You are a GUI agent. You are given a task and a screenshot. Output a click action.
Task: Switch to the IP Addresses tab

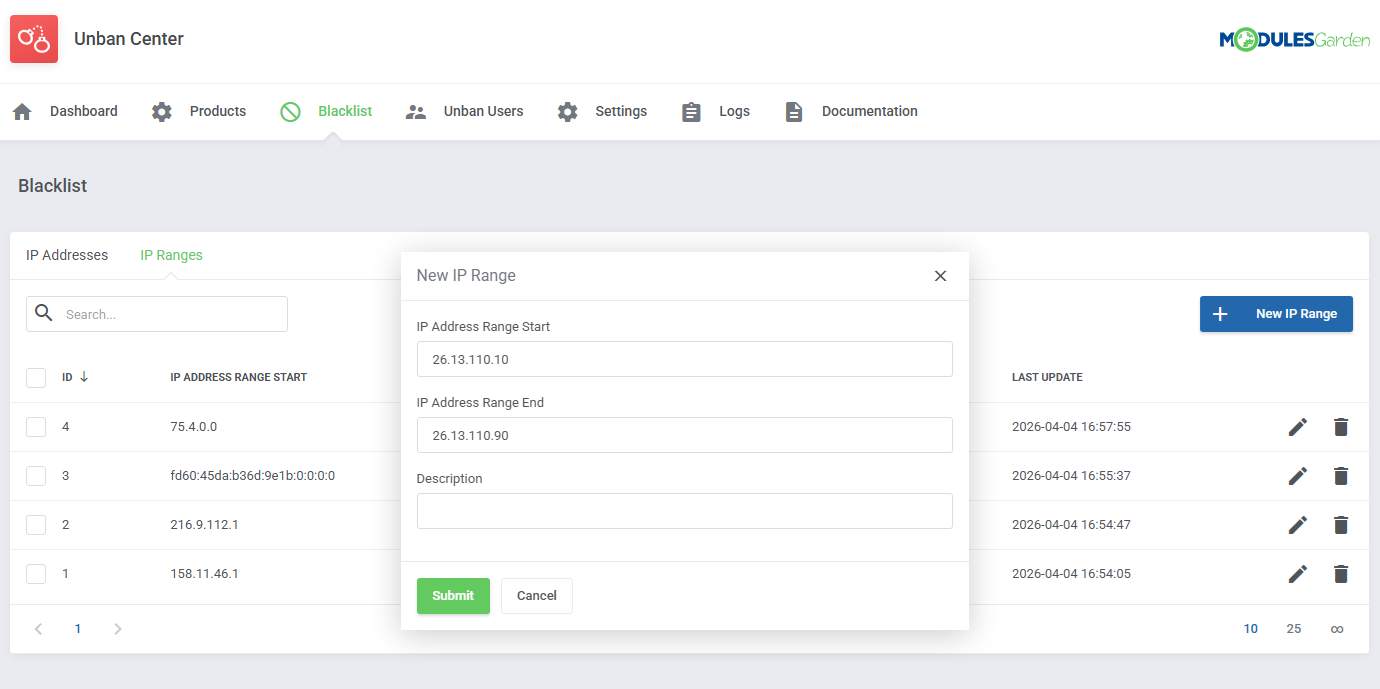coord(67,255)
